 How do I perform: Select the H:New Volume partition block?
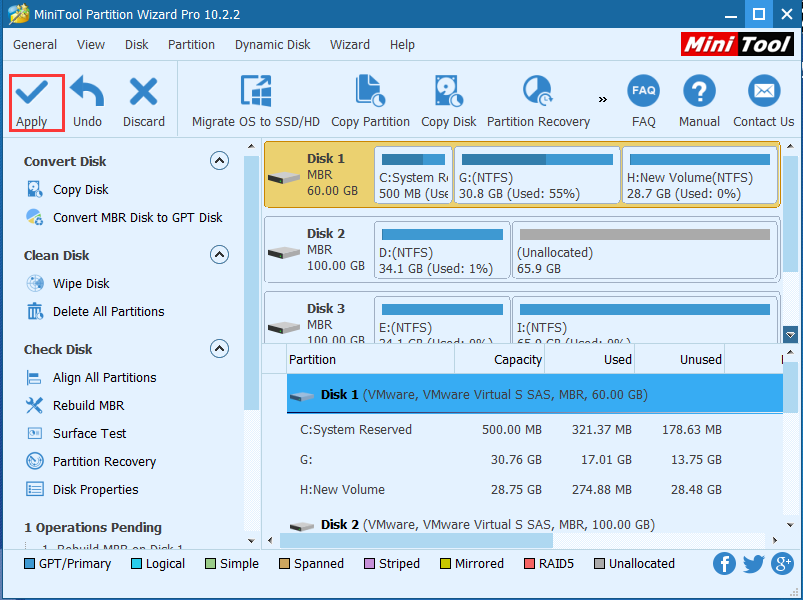[700, 175]
